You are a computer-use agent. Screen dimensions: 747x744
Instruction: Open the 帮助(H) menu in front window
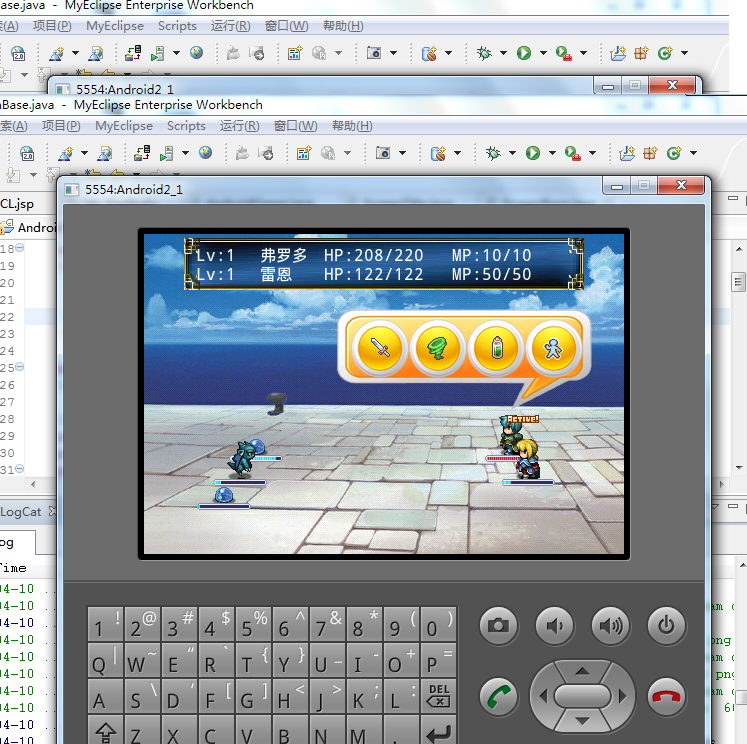352,126
